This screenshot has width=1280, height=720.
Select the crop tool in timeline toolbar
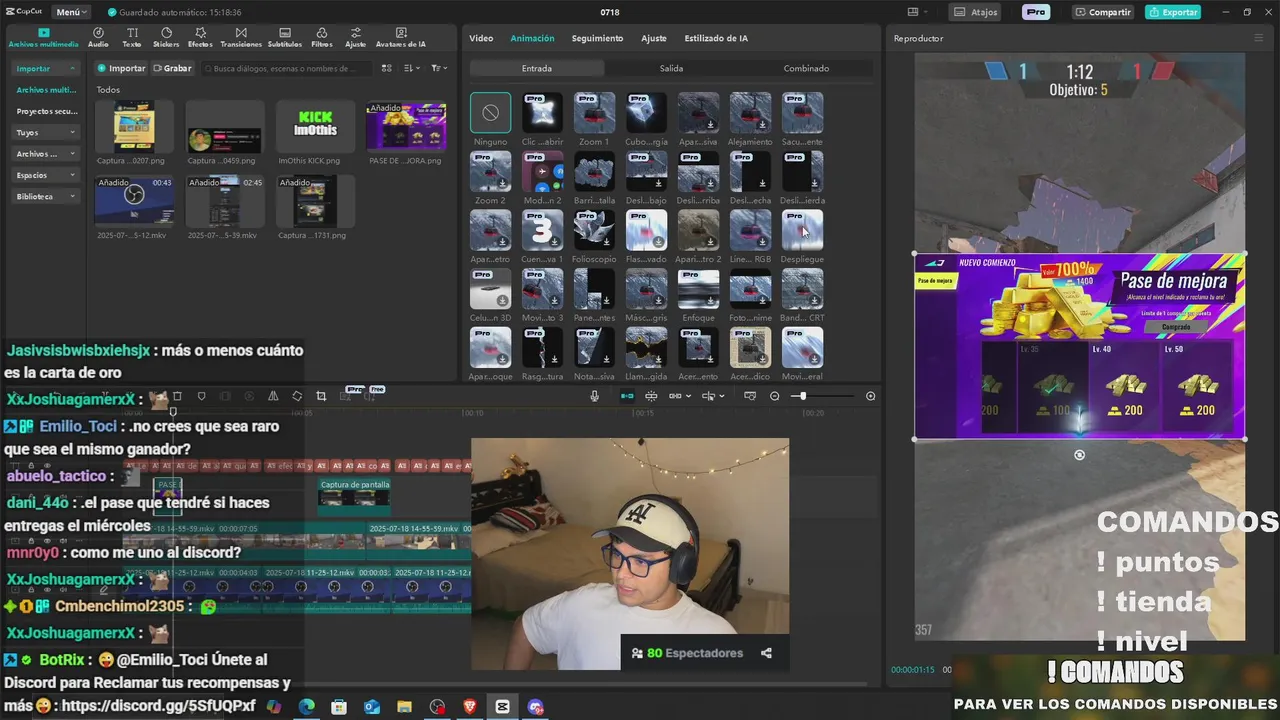click(321, 396)
